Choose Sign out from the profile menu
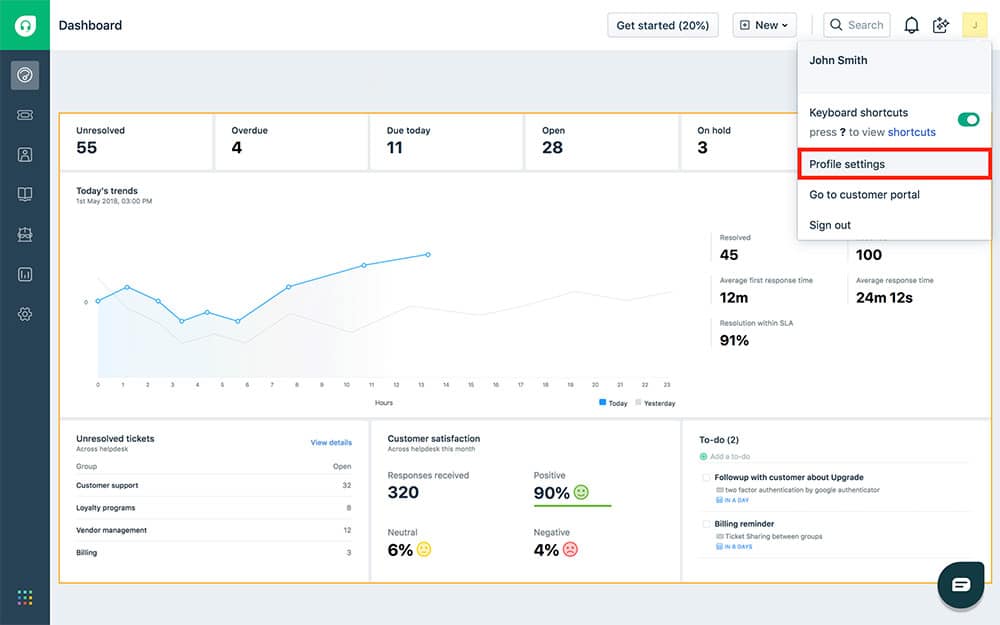This screenshot has width=1000, height=625. (830, 225)
